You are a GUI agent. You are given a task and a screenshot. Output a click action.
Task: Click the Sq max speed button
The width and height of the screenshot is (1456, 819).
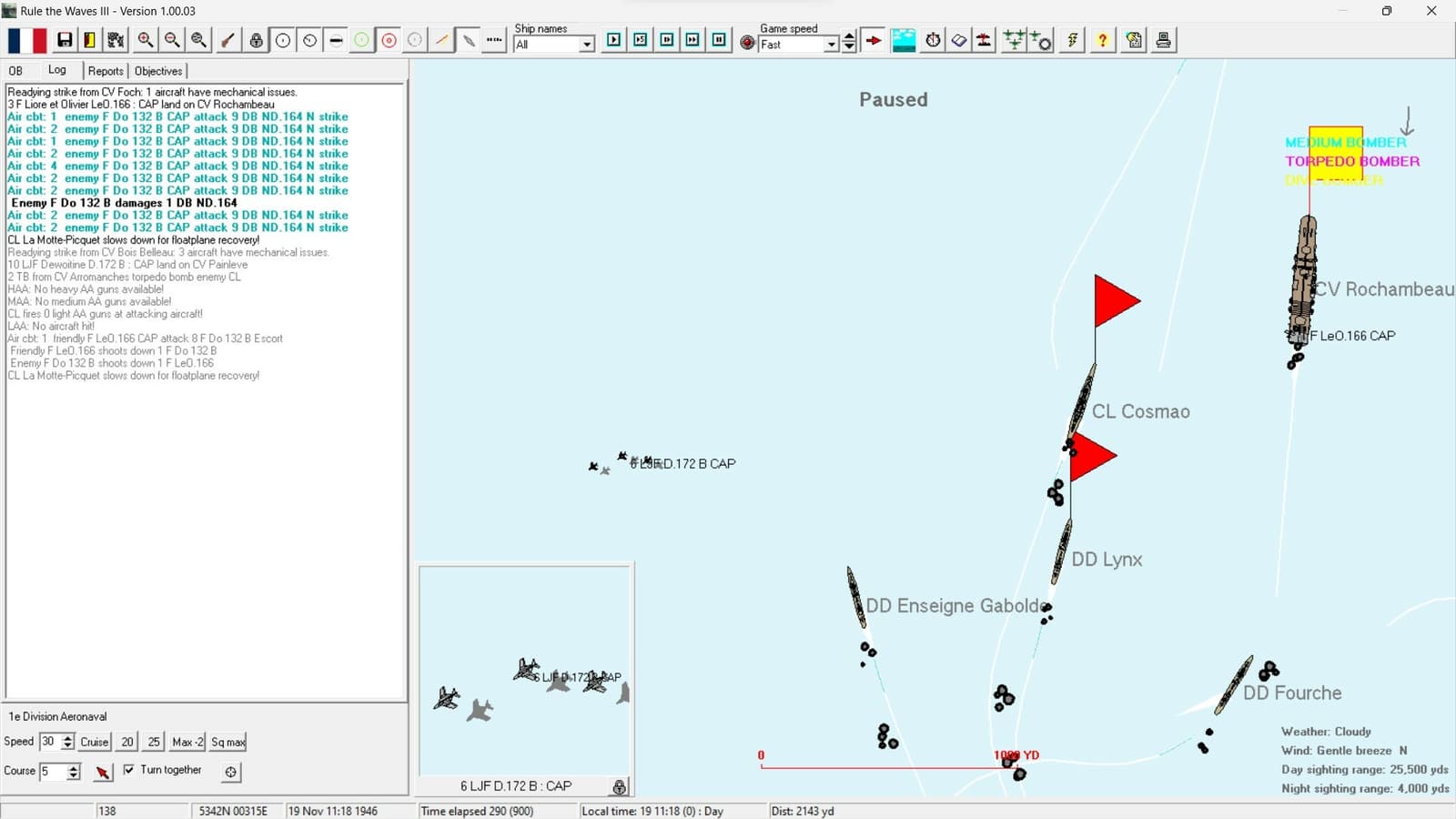tap(228, 742)
